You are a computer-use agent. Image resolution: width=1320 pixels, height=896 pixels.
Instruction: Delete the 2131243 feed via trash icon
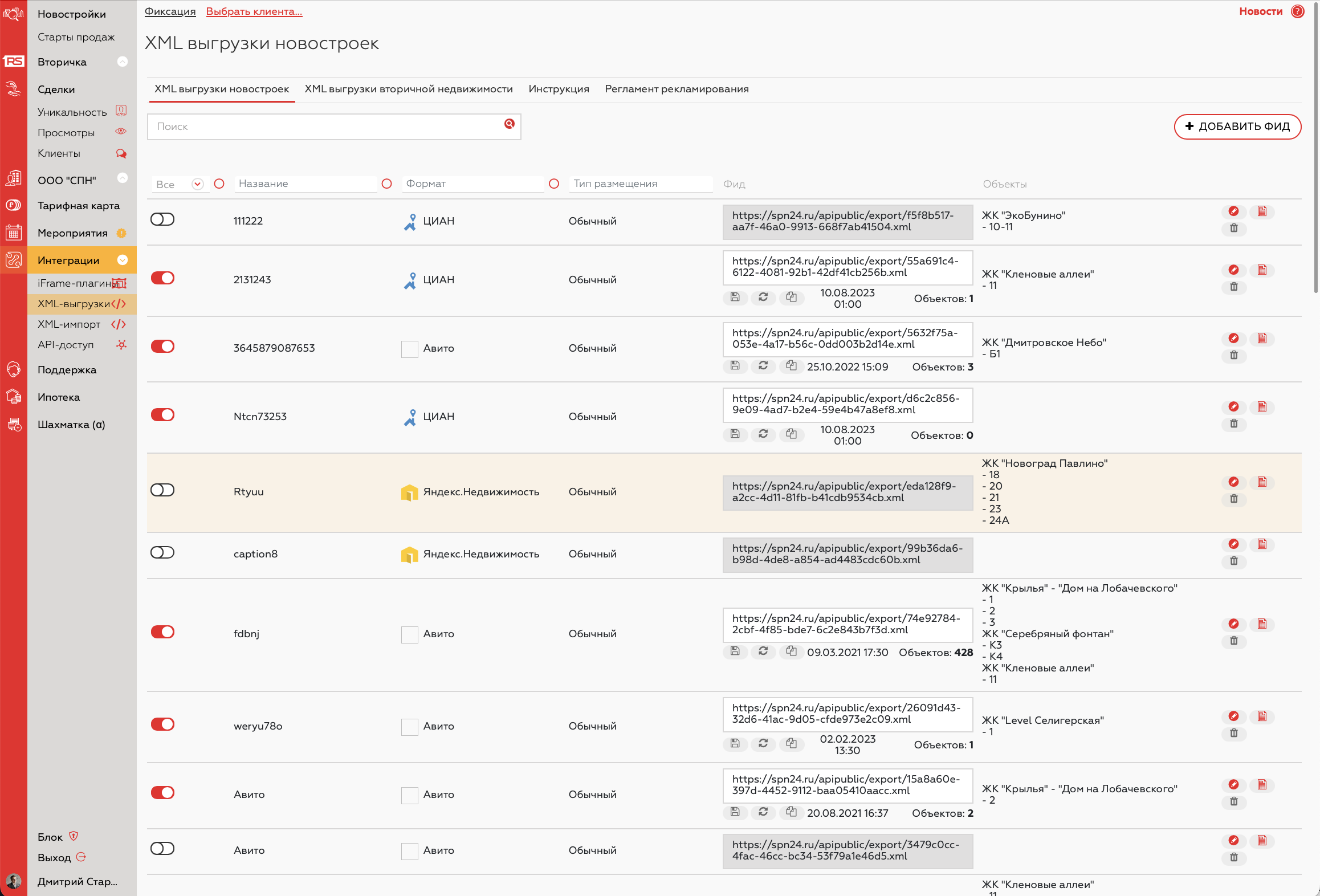click(1233, 287)
